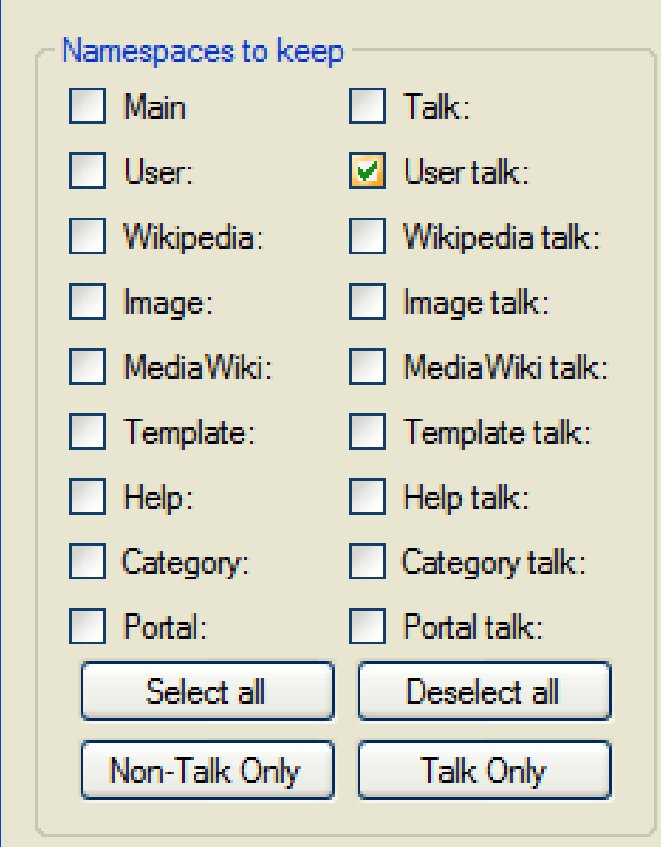Image resolution: width=661 pixels, height=847 pixels.
Task: Tick the Image: namespace checkbox
Action: tap(87, 301)
